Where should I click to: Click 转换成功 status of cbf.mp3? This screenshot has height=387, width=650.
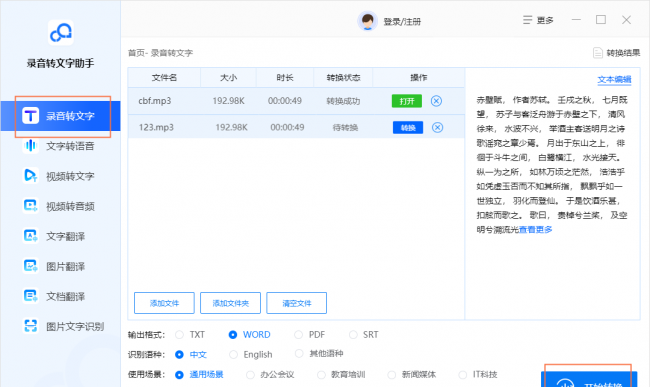pos(343,101)
